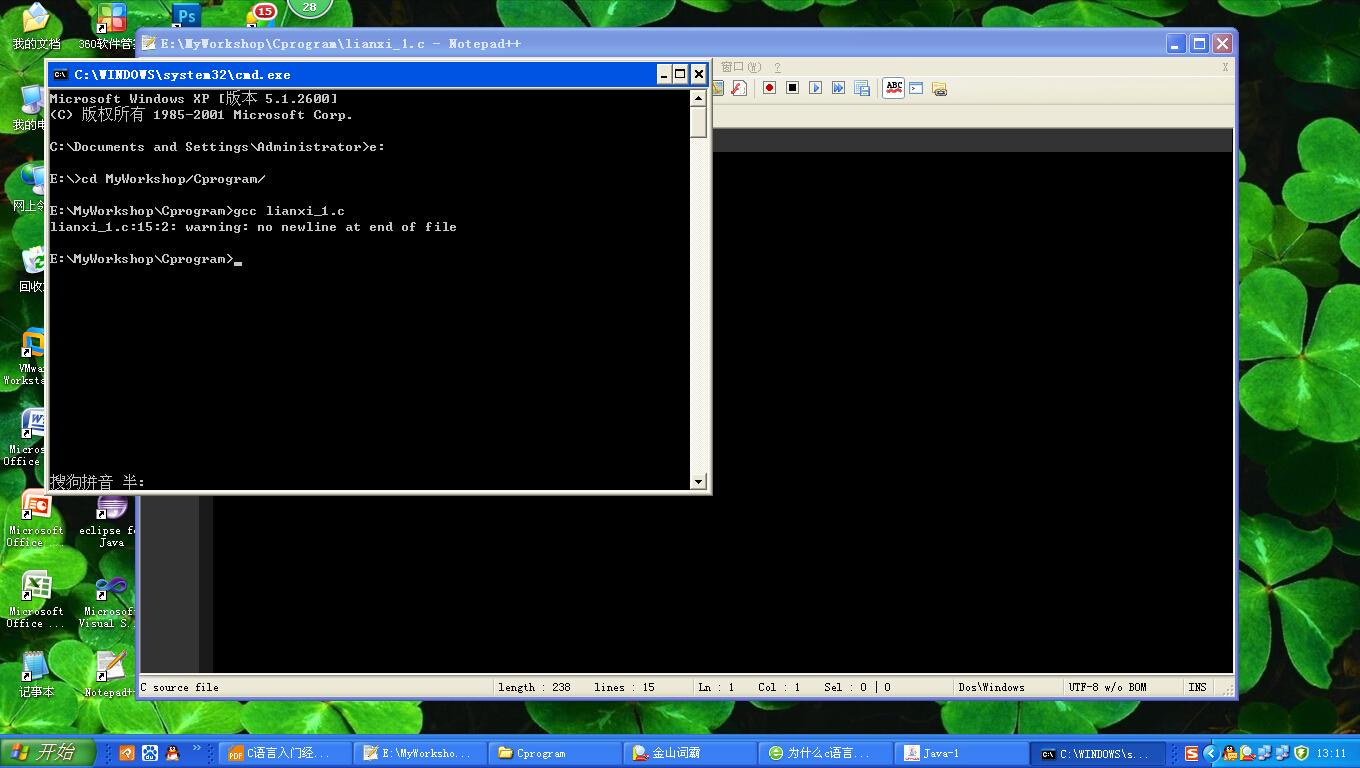The width and height of the screenshot is (1360, 768).
Task: Save the current recorded macro in Notepad++
Action: click(x=861, y=88)
